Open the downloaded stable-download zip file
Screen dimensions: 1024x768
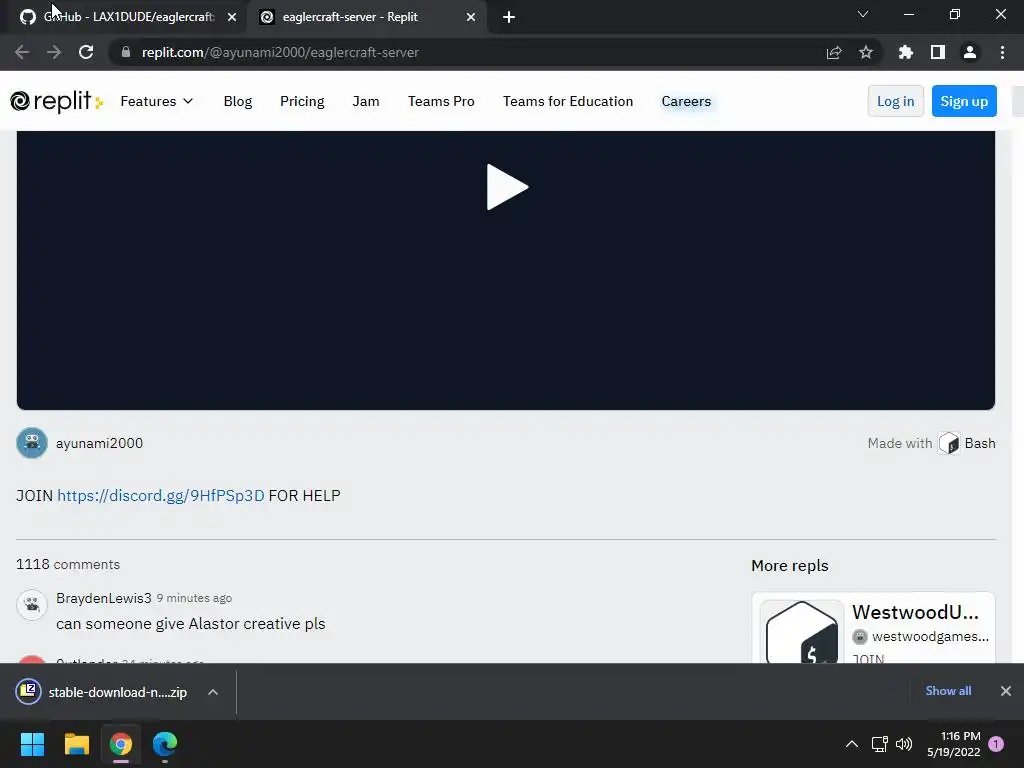(102, 692)
